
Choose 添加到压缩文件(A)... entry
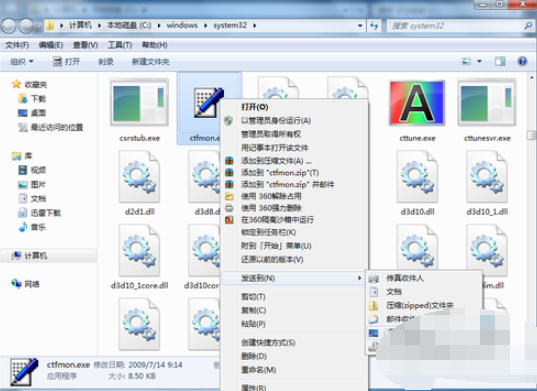coord(295,161)
